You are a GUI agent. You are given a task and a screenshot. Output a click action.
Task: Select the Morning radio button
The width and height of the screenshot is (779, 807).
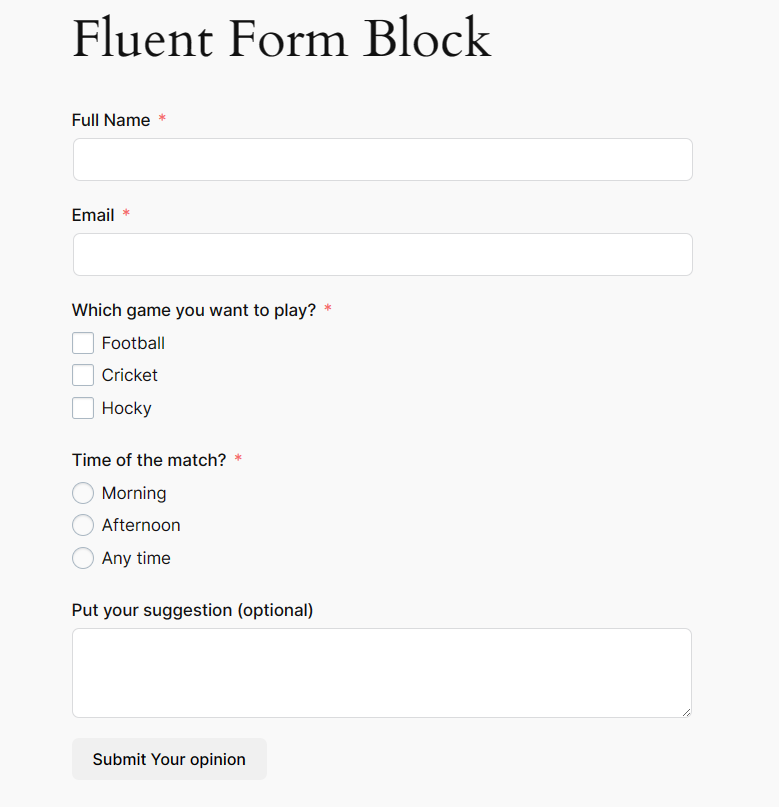point(83,493)
